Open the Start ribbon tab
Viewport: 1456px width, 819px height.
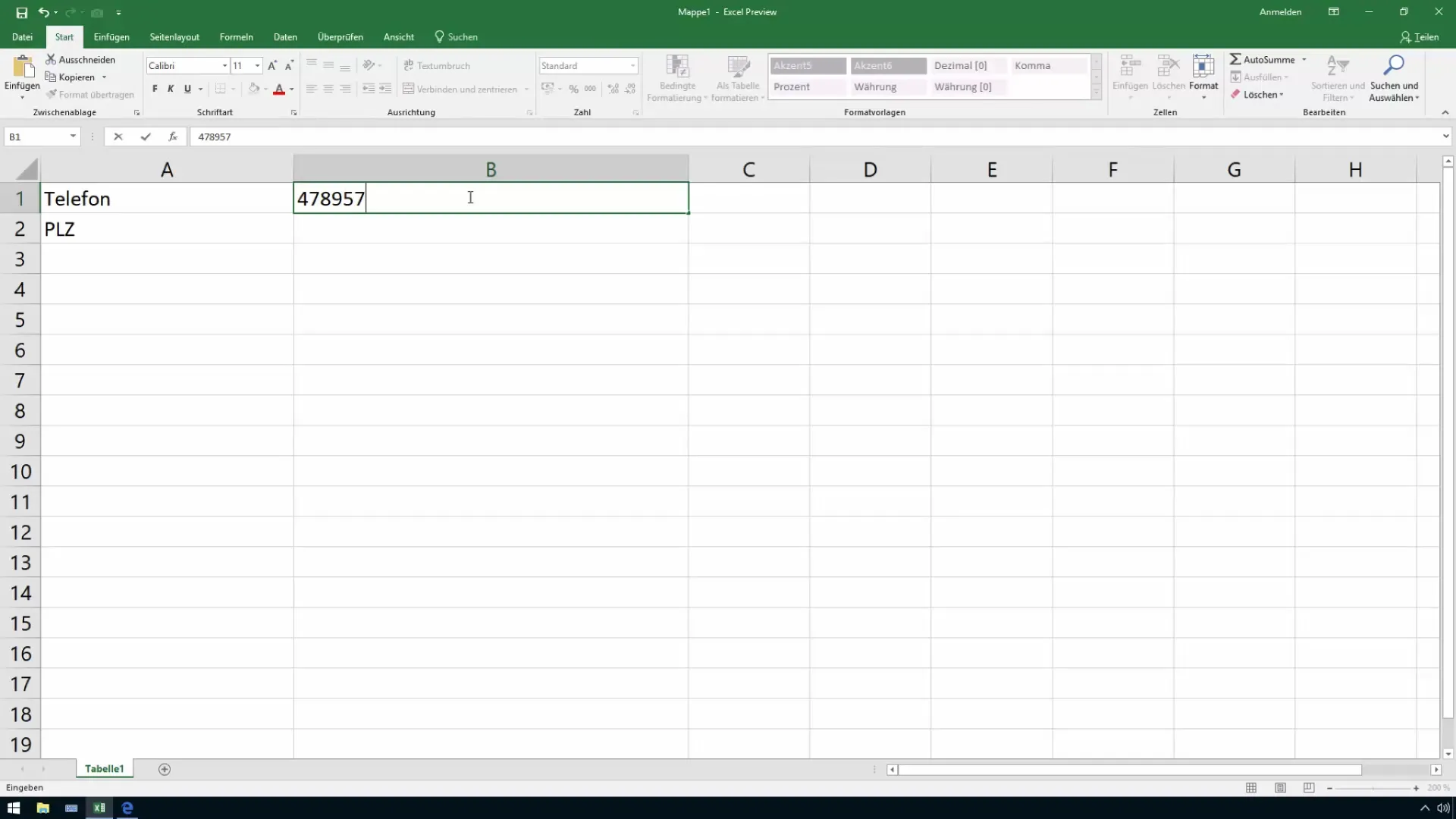pos(63,37)
